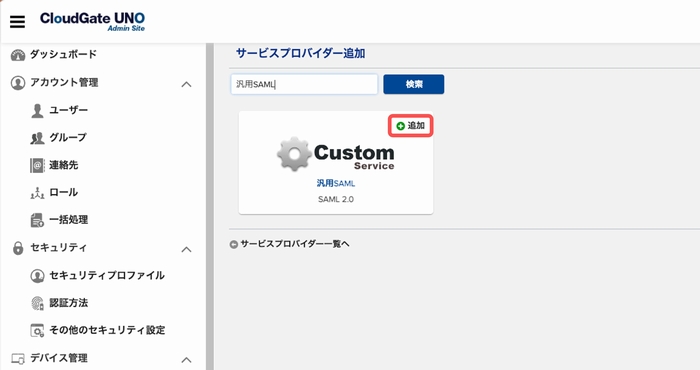Click the セキュリティ section label

(x=58, y=247)
